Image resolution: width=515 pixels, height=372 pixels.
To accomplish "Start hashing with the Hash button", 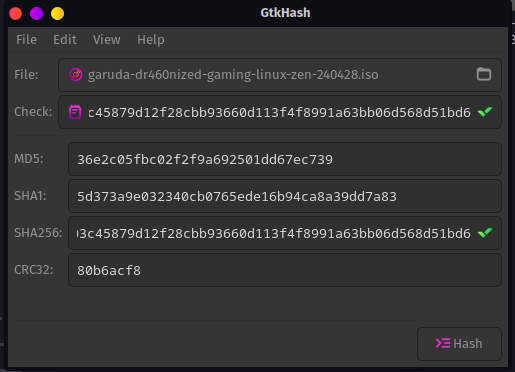I will [459, 344].
